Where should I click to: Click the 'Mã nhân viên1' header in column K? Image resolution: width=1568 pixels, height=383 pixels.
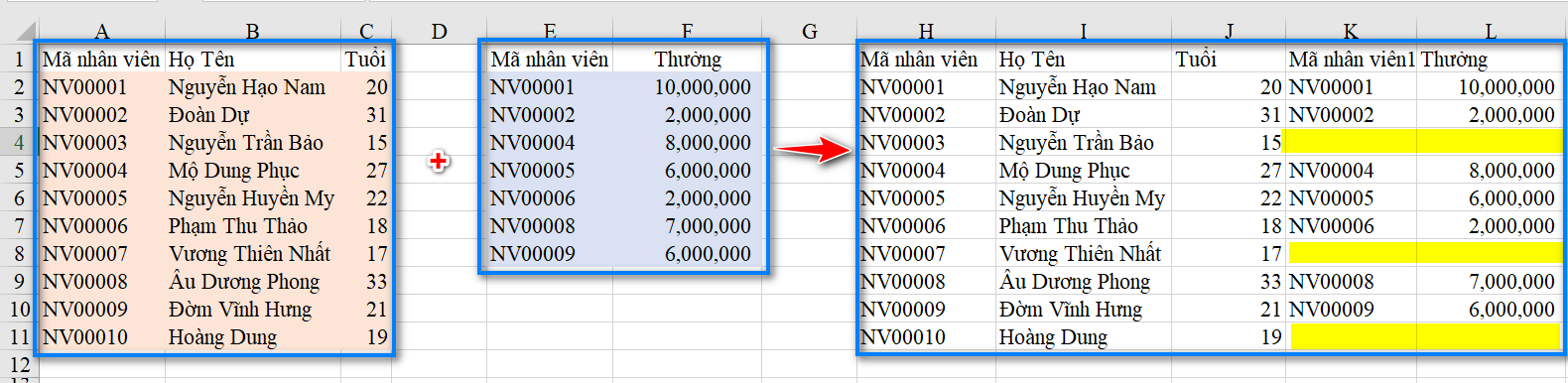pyautogui.click(x=1352, y=60)
